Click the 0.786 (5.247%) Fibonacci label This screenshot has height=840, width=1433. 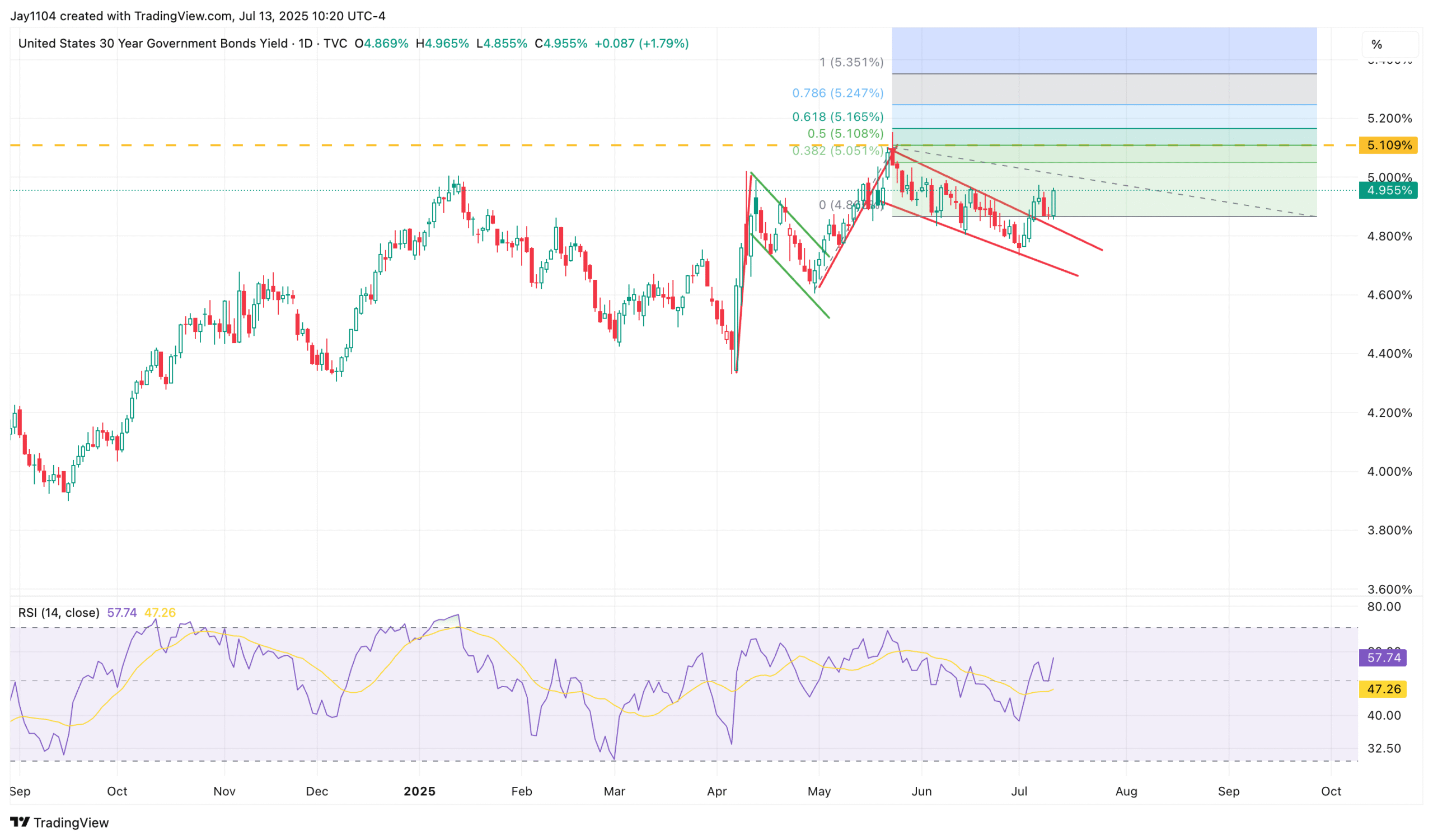837,93
